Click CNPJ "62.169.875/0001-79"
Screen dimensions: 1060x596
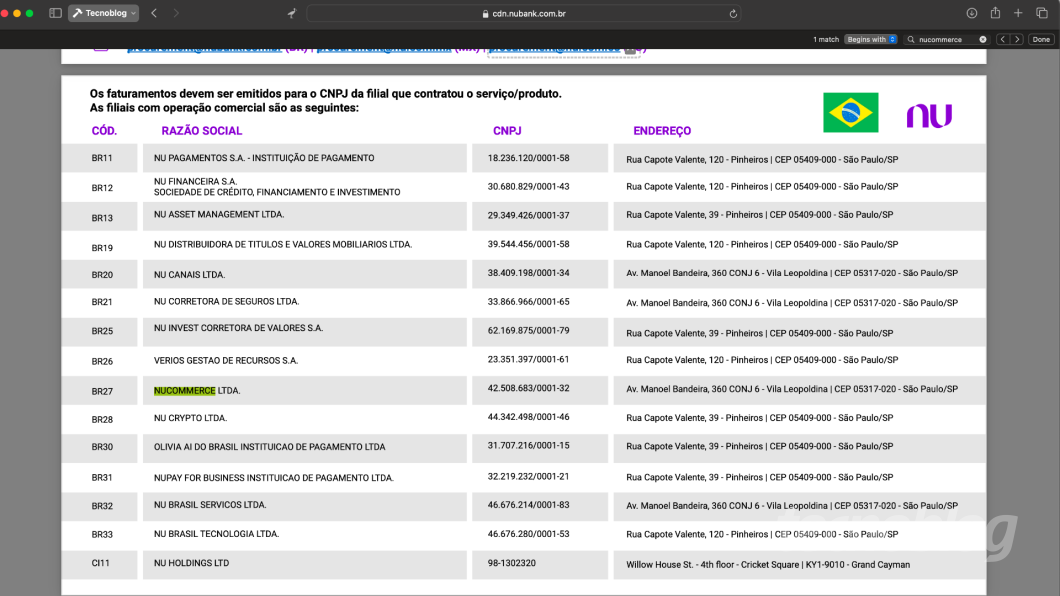point(529,330)
